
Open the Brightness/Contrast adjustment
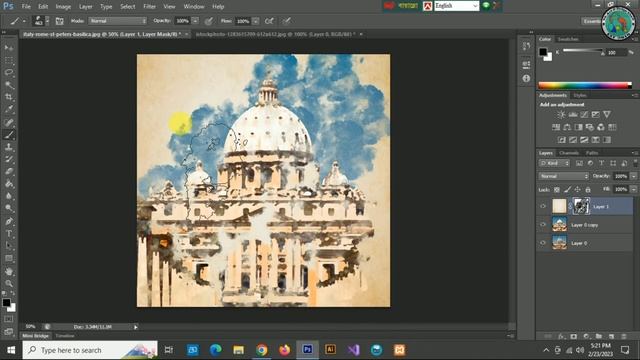click(x=561, y=115)
